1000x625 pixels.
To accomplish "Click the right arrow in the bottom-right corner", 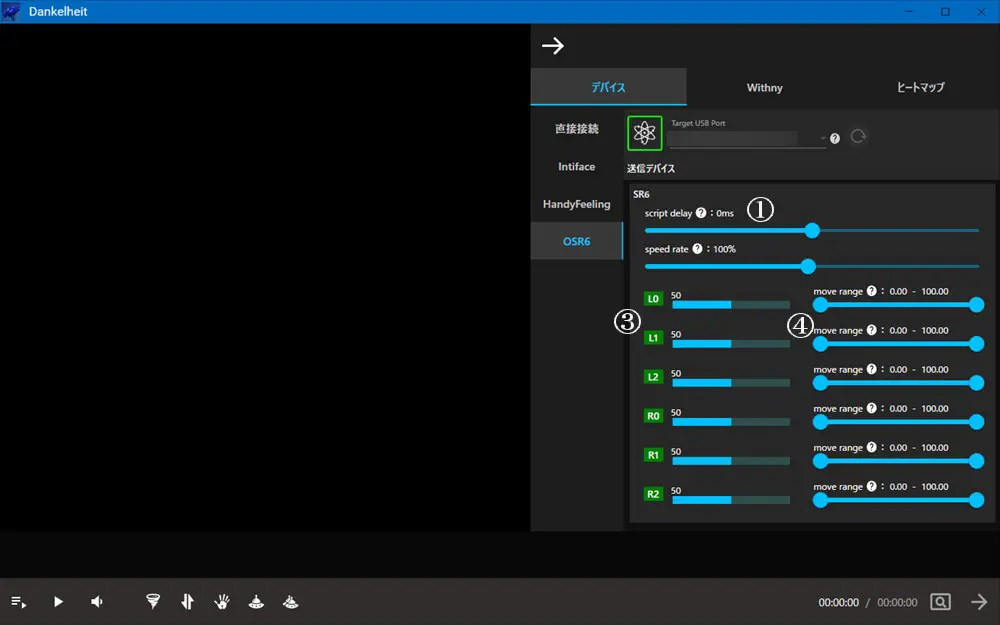I will [x=979, y=601].
